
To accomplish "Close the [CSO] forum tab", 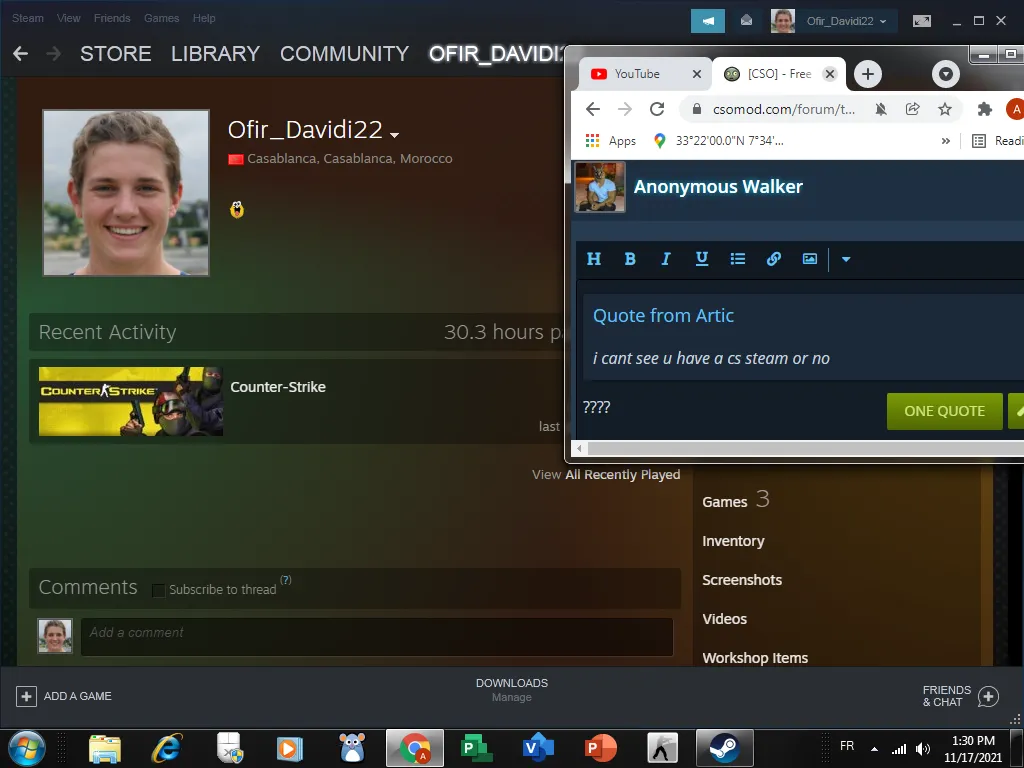I will (829, 74).
